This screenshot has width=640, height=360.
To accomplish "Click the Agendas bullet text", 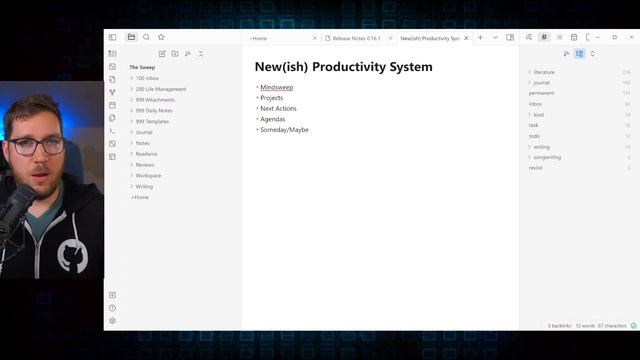I will tap(273, 119).
